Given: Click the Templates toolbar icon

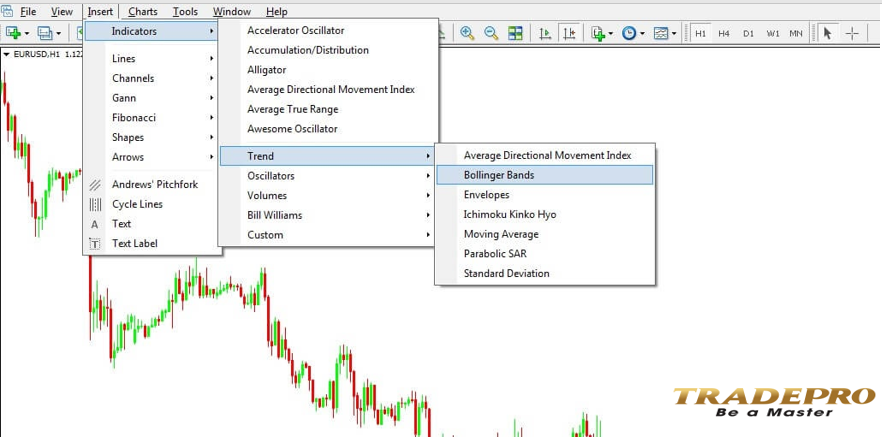Looking at the screenshot, I should (x=661, y=33).
